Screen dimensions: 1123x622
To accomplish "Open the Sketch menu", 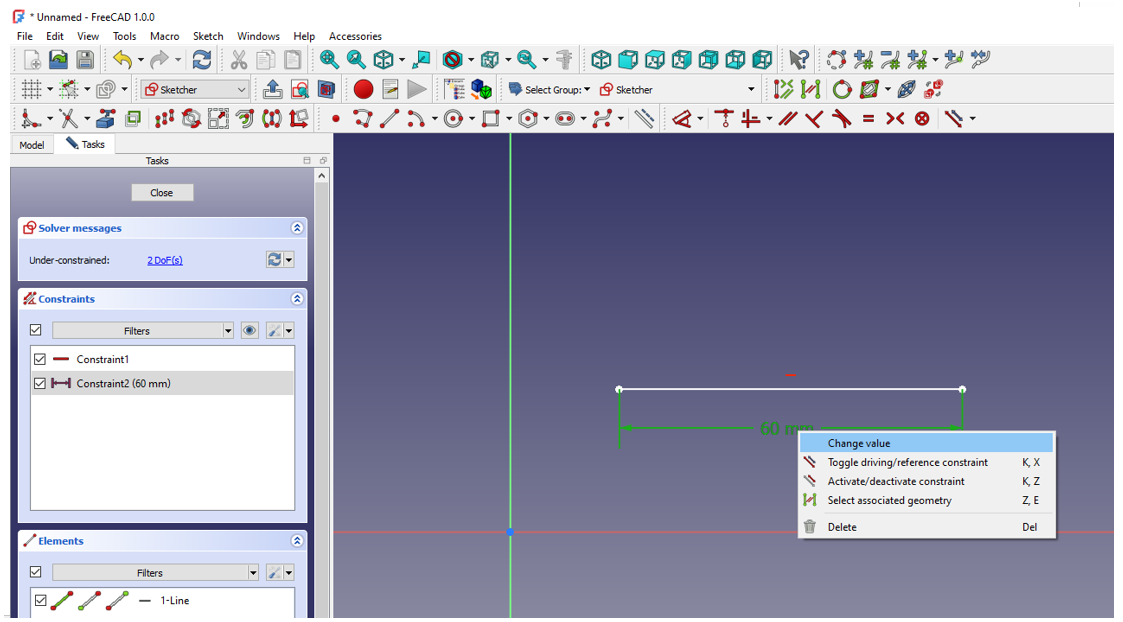I will [x=208, y=36].
